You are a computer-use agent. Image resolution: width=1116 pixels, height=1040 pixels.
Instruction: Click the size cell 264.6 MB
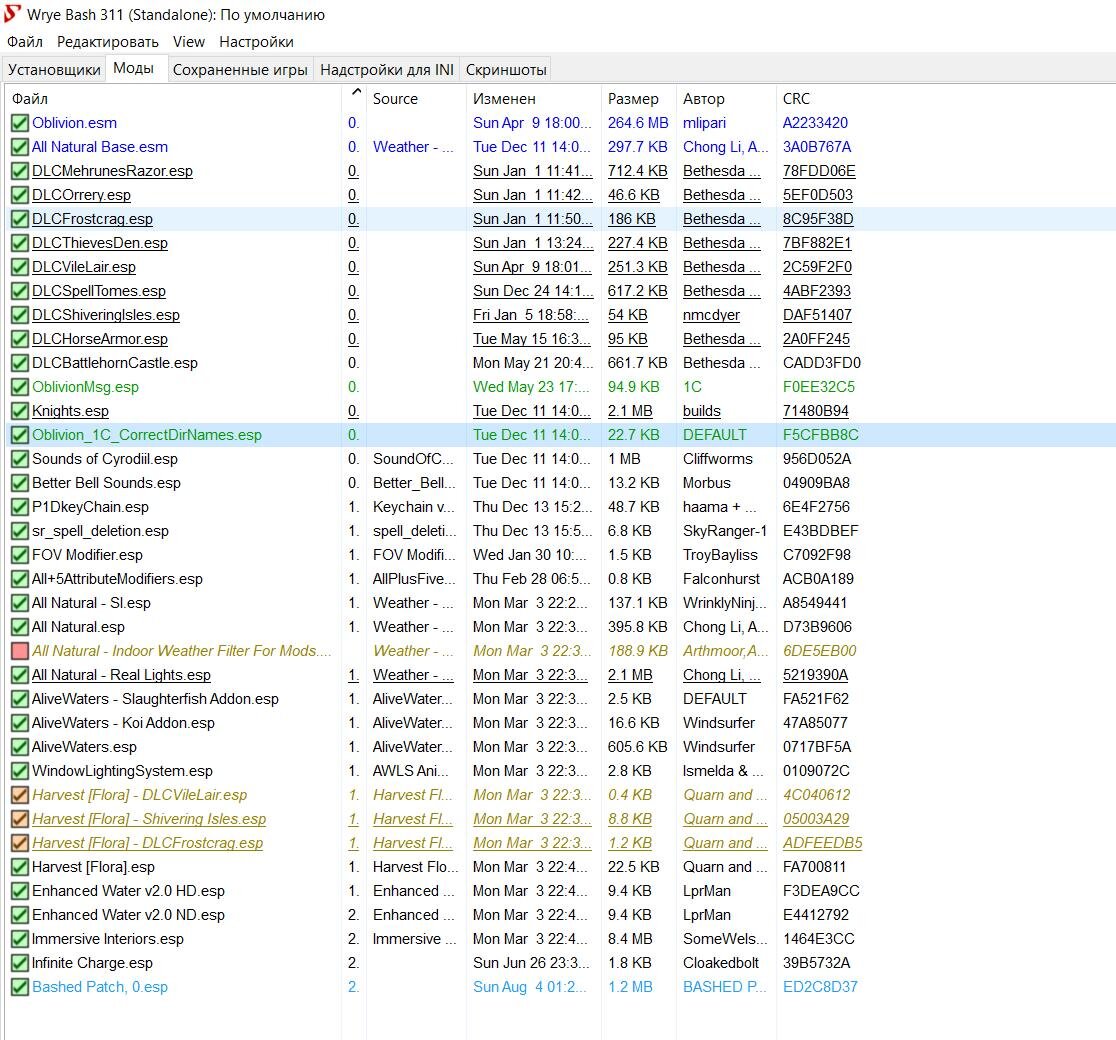(x=638, y=123)
